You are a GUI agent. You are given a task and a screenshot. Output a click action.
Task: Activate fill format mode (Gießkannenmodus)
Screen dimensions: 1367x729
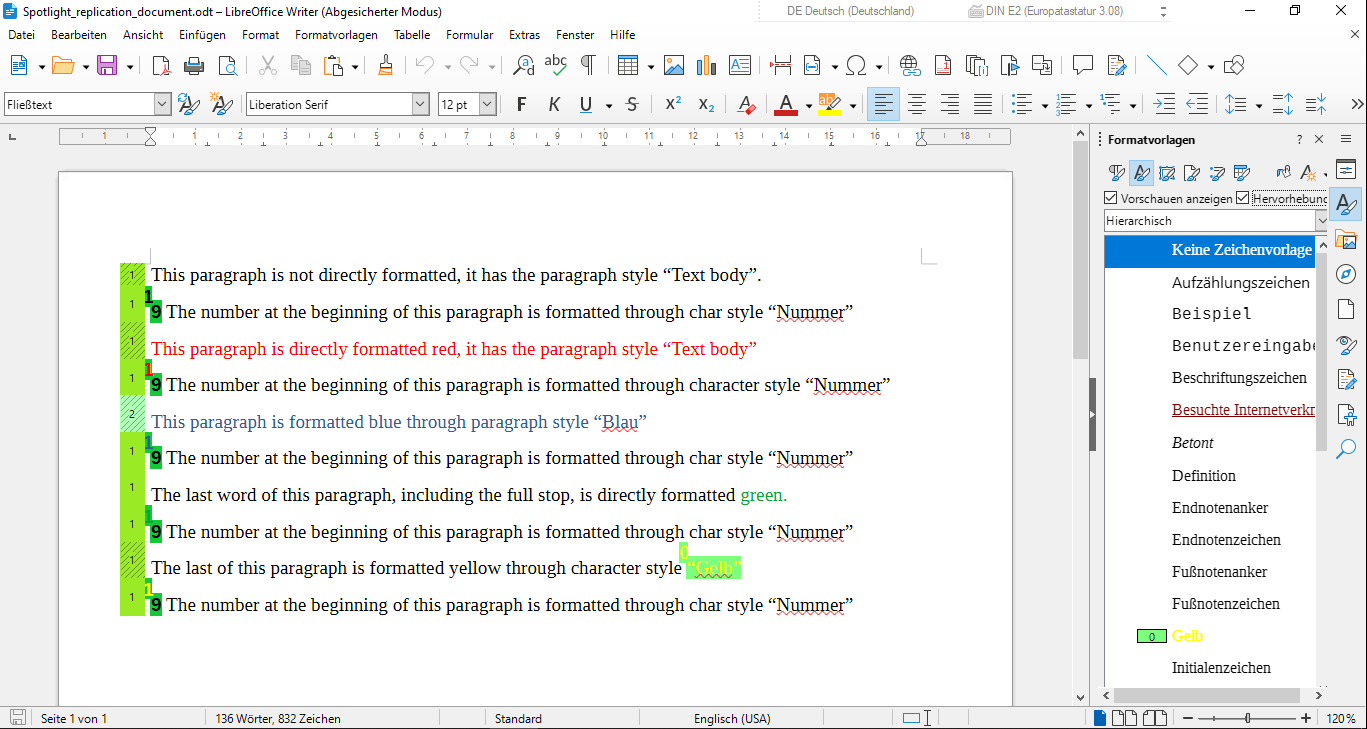tap(1285, 173)
